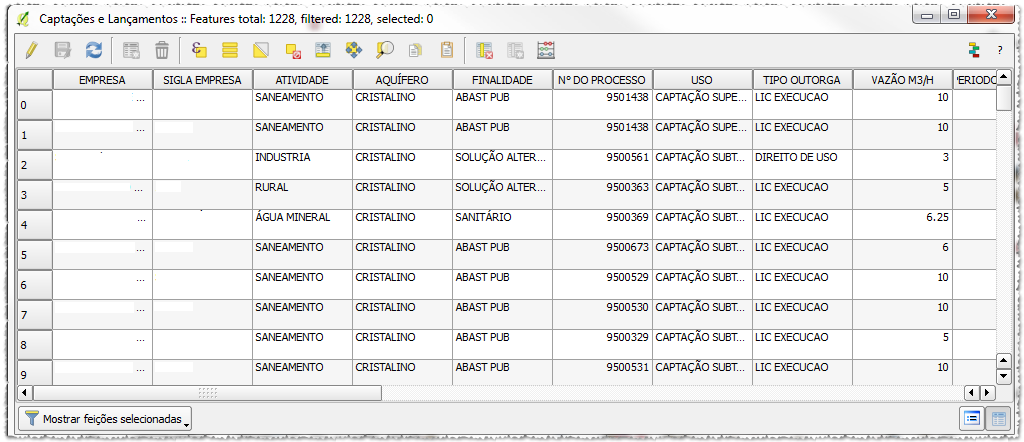Zoom map to selected rows icon
Viewport: 1024px width, 442px height.
[385, 49]
